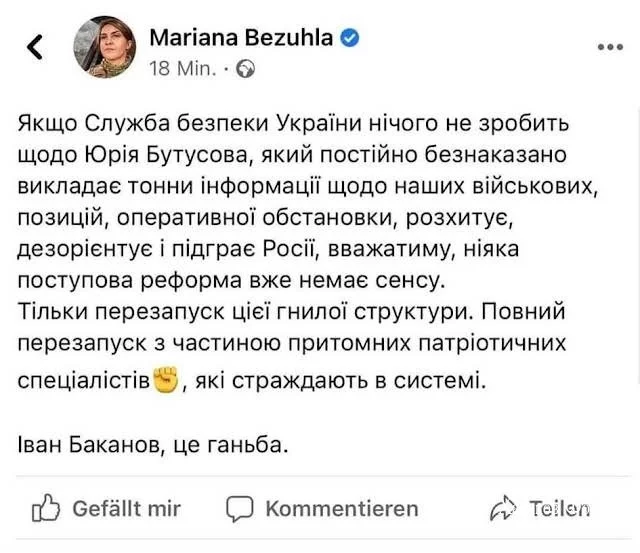Image resolution: width=640 pixels, height=553 pixels.
Task: Open the three-dot post options menu
Action: pyautogui.click(x=608, y=46)
